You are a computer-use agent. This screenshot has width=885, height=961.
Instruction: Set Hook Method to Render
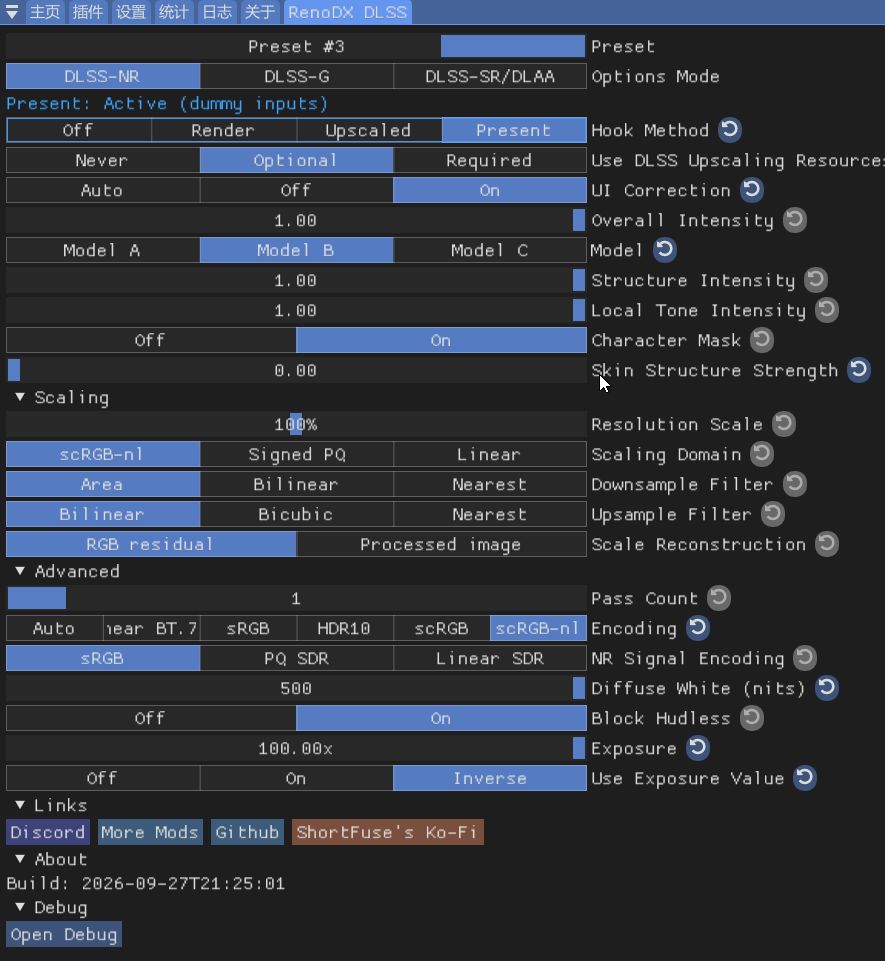[x=223, y=130]
